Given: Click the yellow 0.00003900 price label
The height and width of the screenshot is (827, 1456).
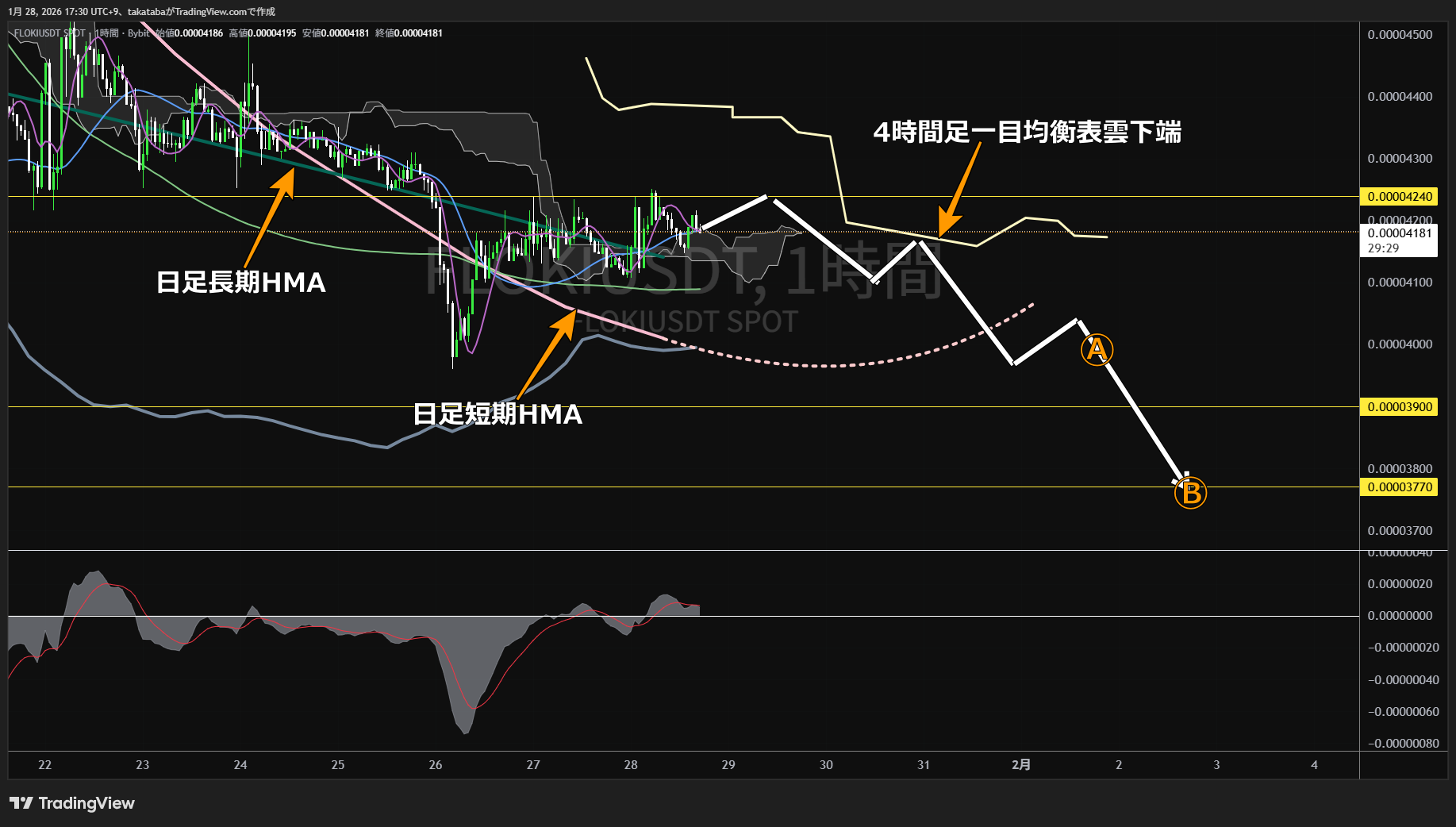Looking at the screenshot, I should click(x=1400, y=407).
